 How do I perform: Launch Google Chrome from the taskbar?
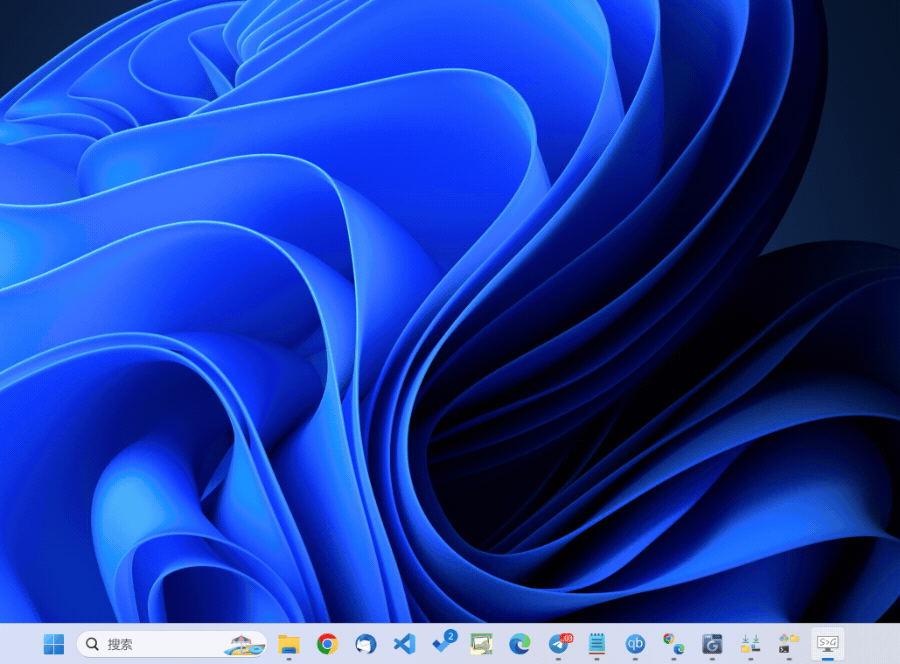(x=327, y=644)
